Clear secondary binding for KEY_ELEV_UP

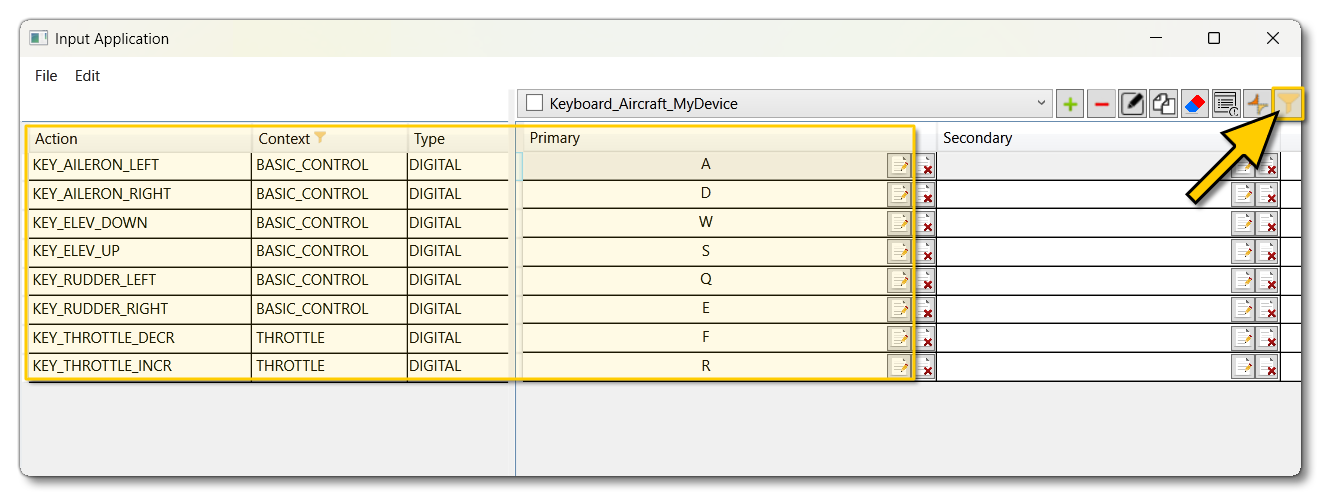click(x=1268, y=252)
